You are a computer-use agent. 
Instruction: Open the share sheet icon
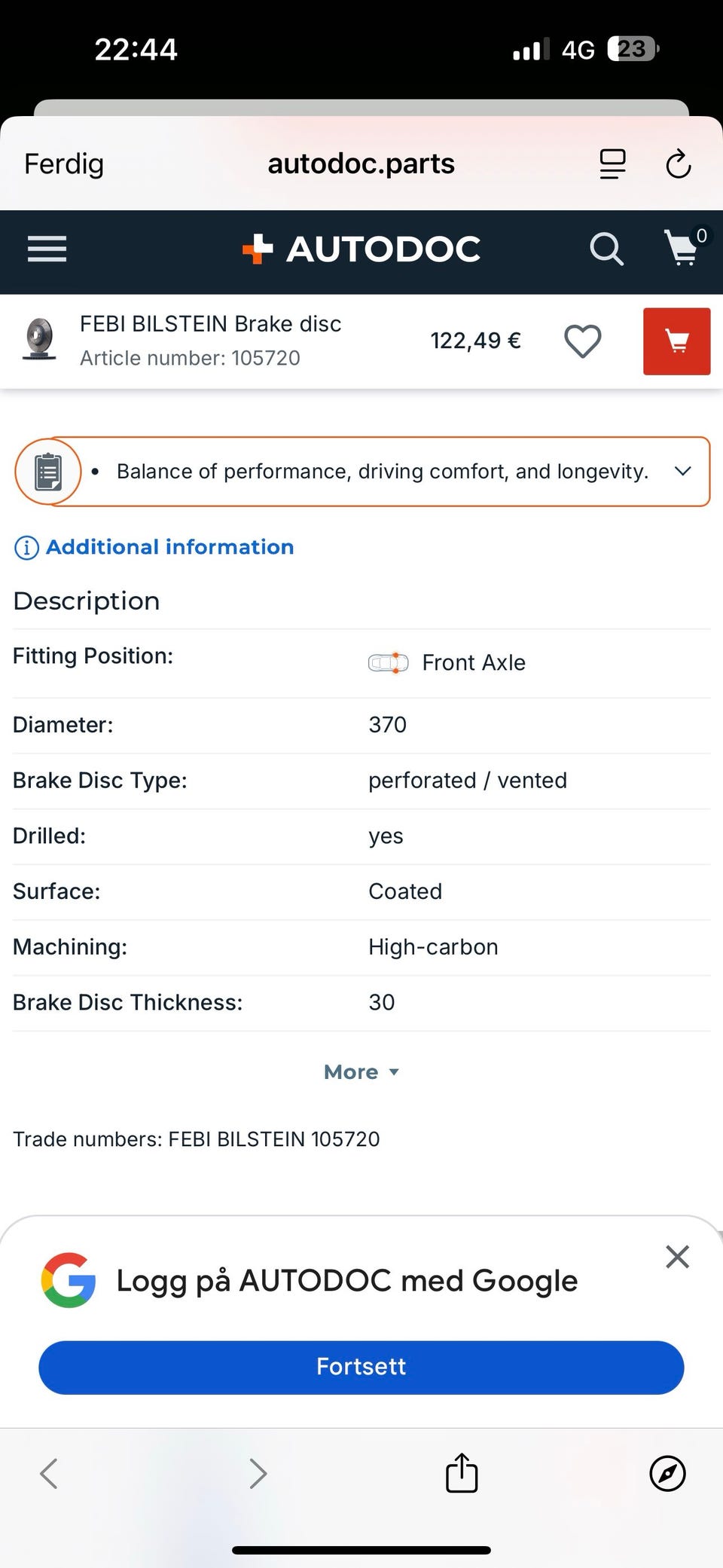point(462,1473)
